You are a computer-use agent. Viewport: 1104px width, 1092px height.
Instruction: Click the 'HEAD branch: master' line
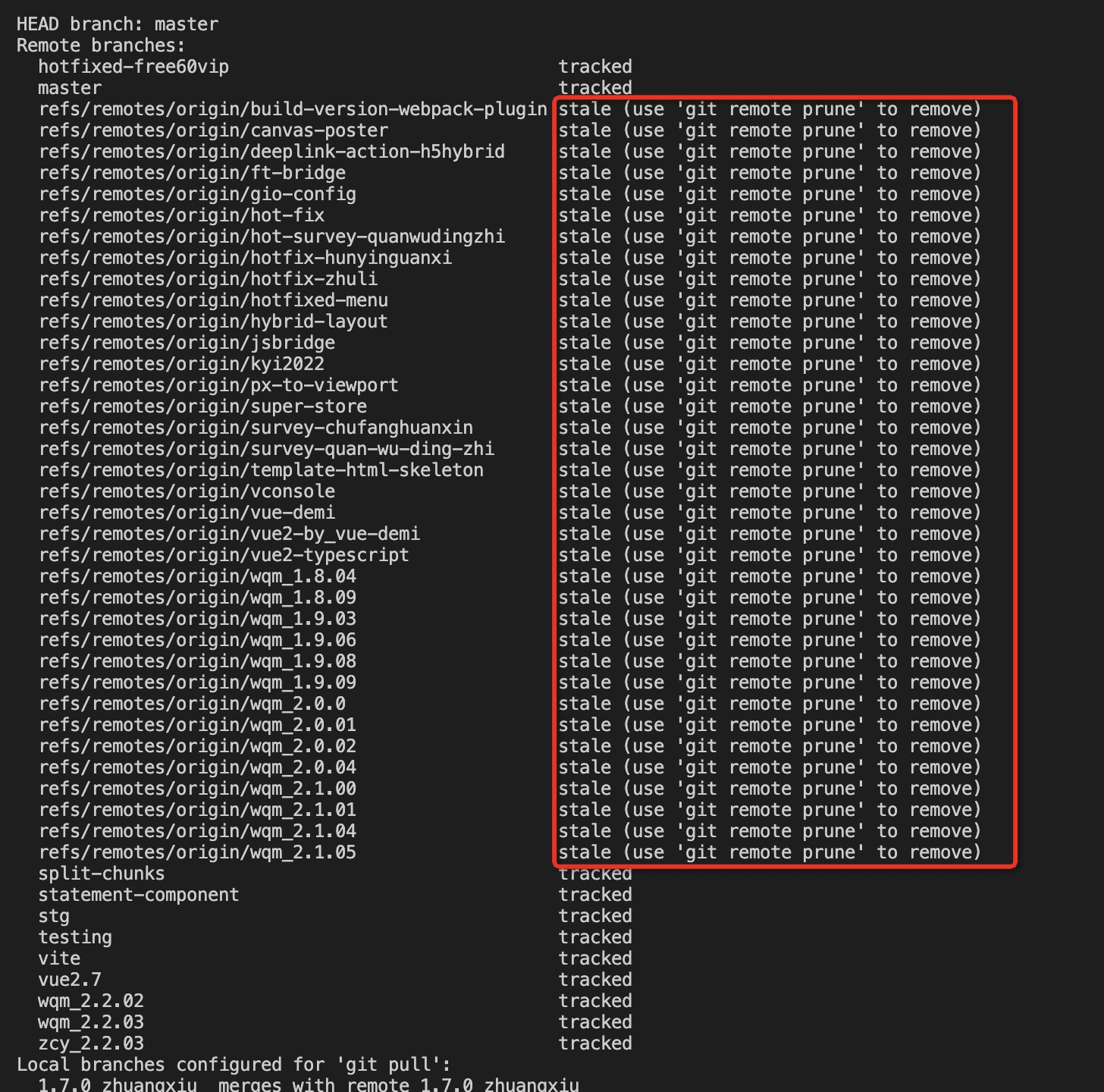118,24
